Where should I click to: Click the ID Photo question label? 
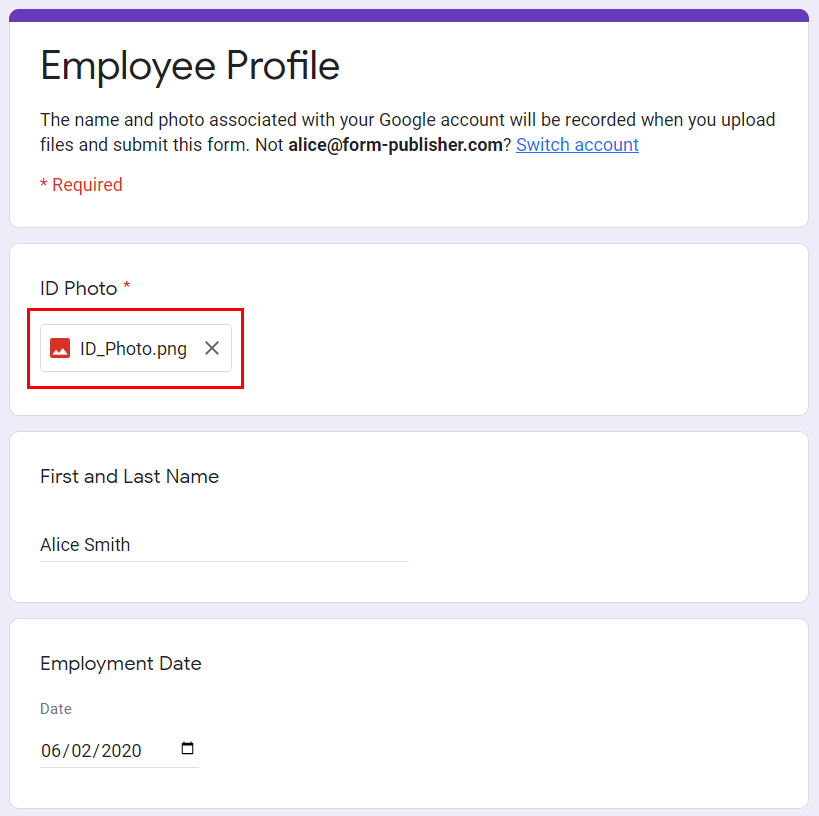point(78,288)
